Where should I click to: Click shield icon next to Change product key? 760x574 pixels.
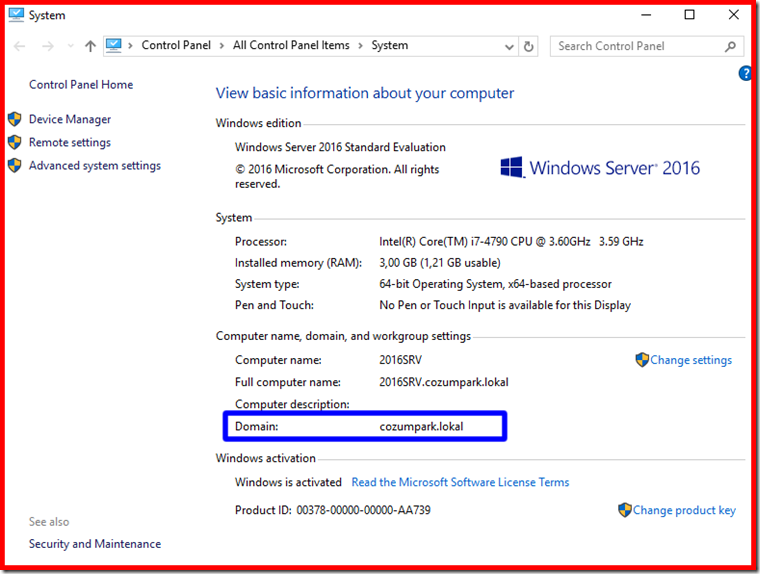pyautogui.click(x=625, y=510)
